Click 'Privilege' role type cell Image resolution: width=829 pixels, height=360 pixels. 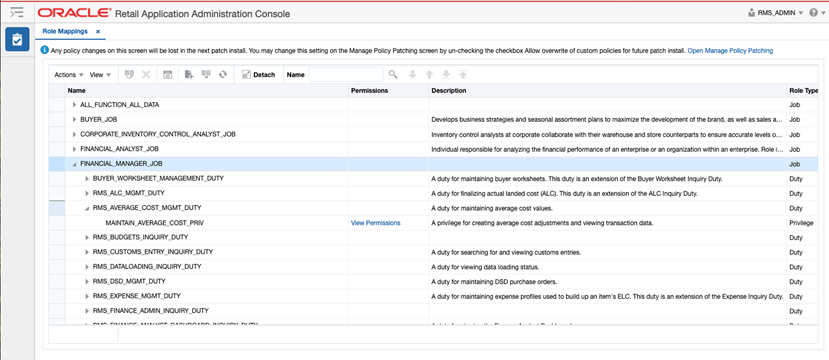801,223
